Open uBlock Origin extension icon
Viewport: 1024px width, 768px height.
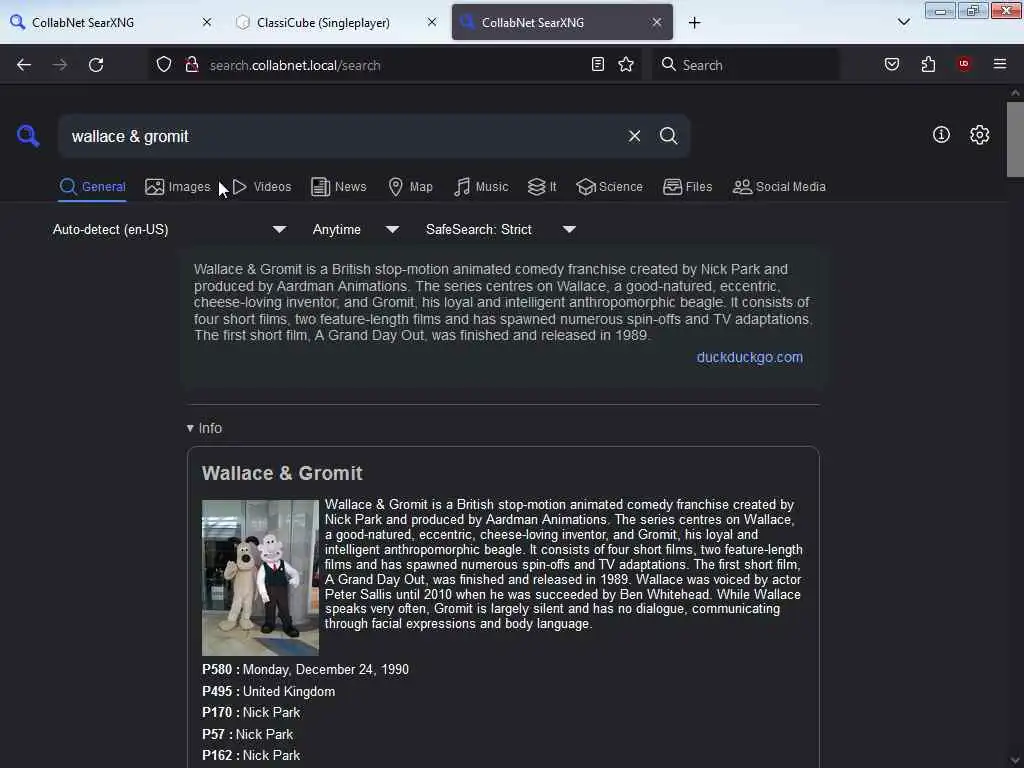click(x=963, y=63)
